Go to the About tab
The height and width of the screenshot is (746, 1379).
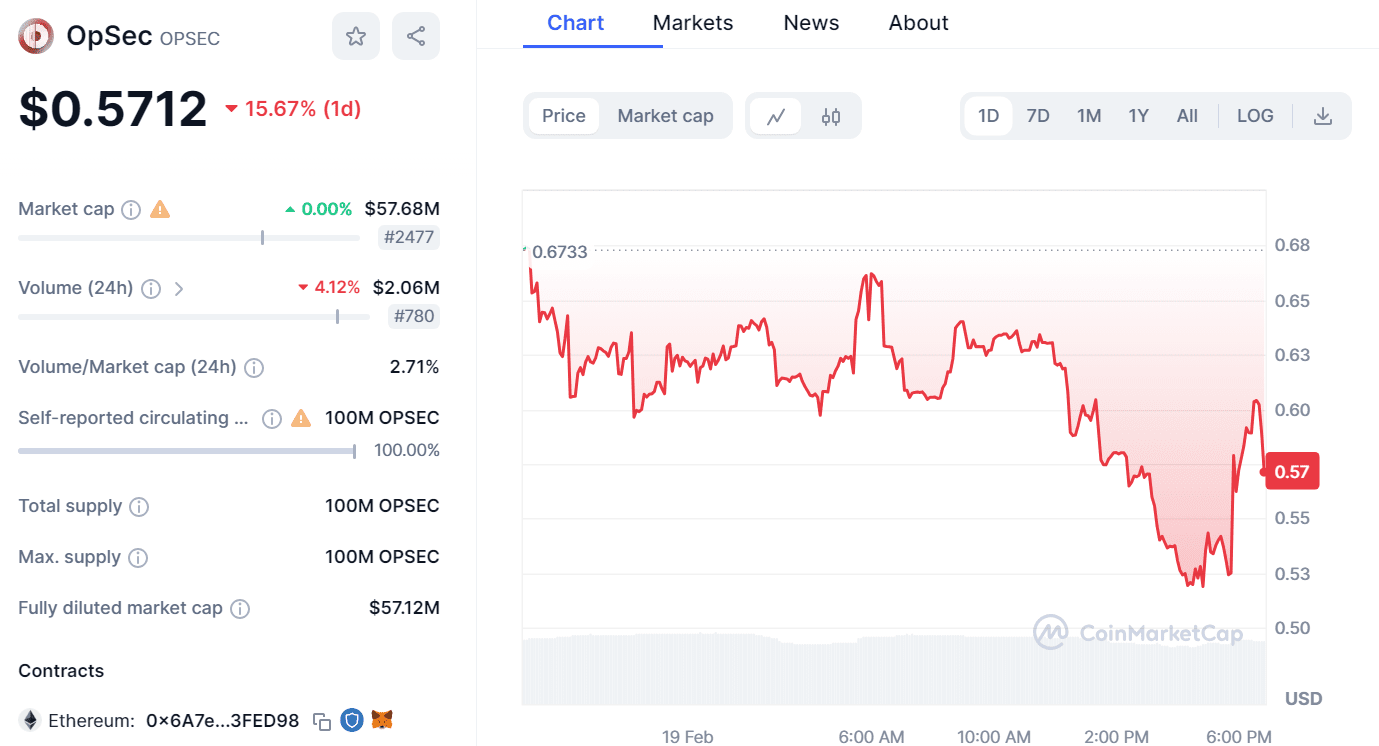tap(919, 23)
